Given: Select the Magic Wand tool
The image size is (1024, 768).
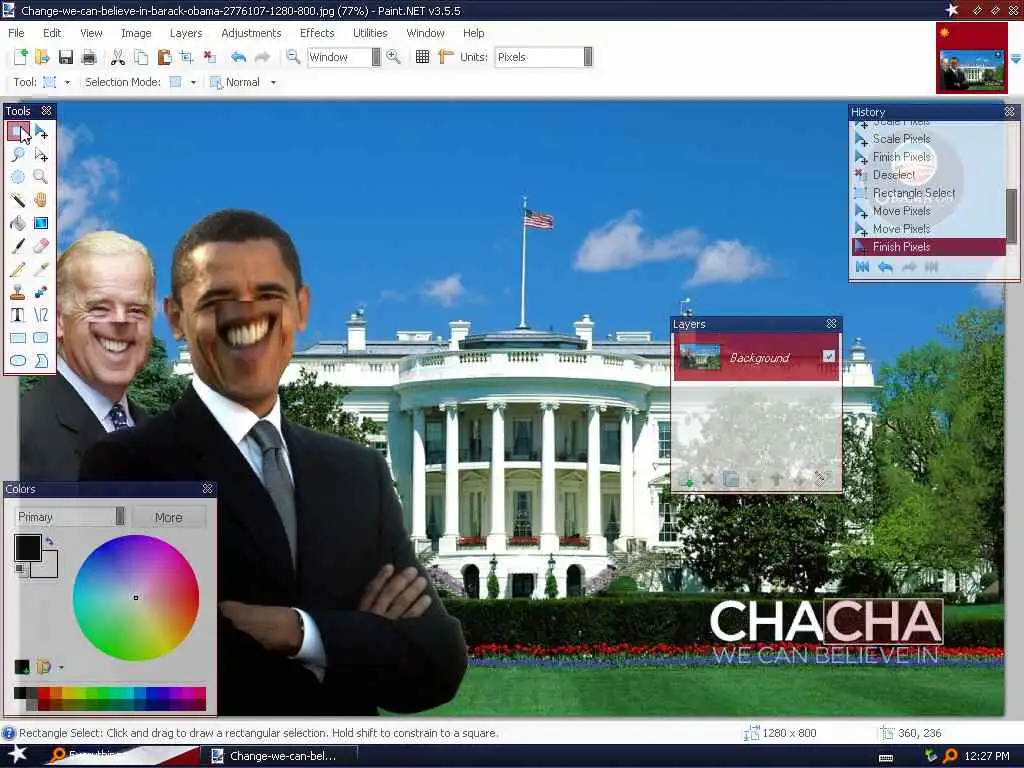Looking at the screenshot, I should [18, 200].
